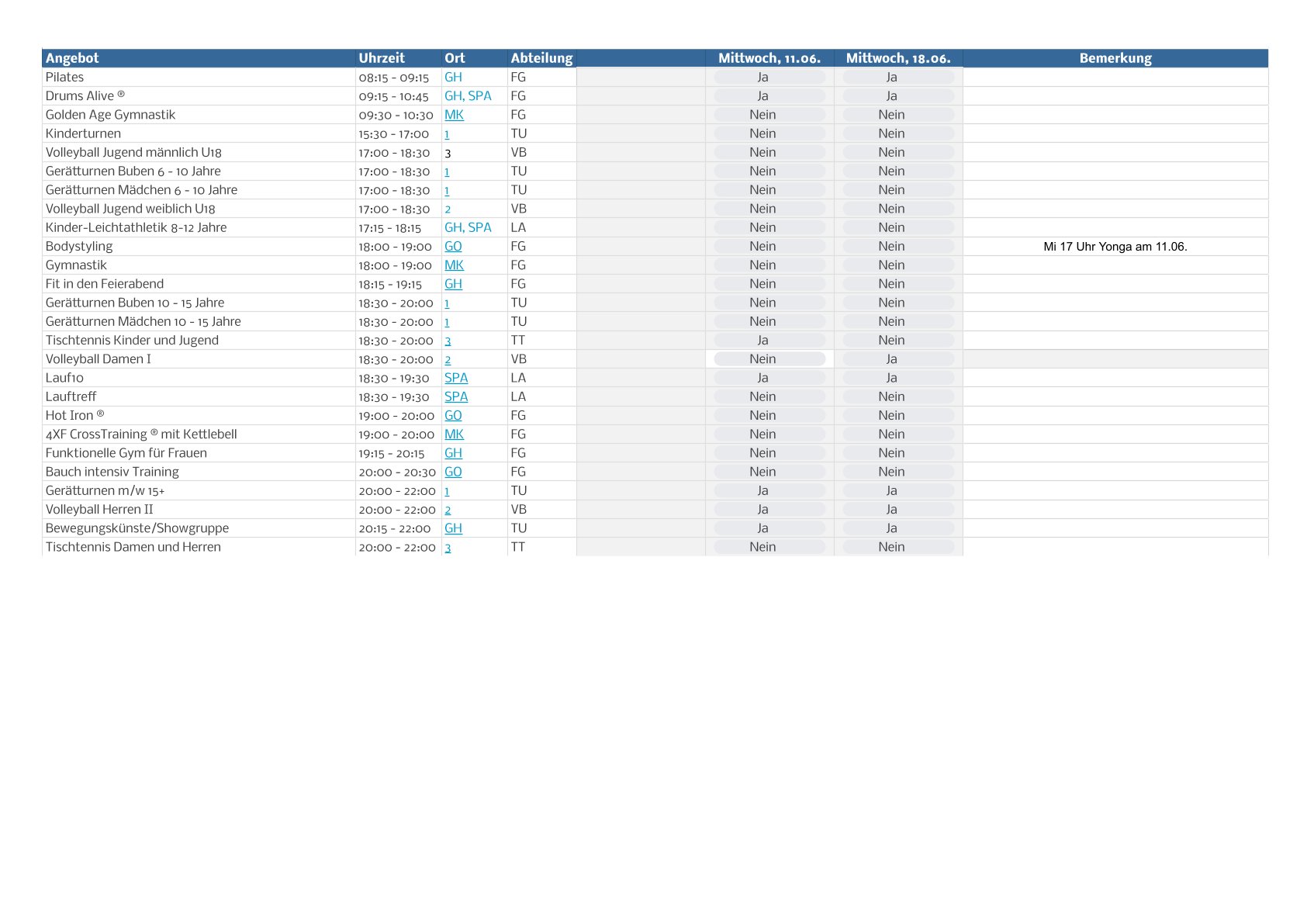
Task: Open the GH, SPA link for Drums Alive
Action: [468, 95]
